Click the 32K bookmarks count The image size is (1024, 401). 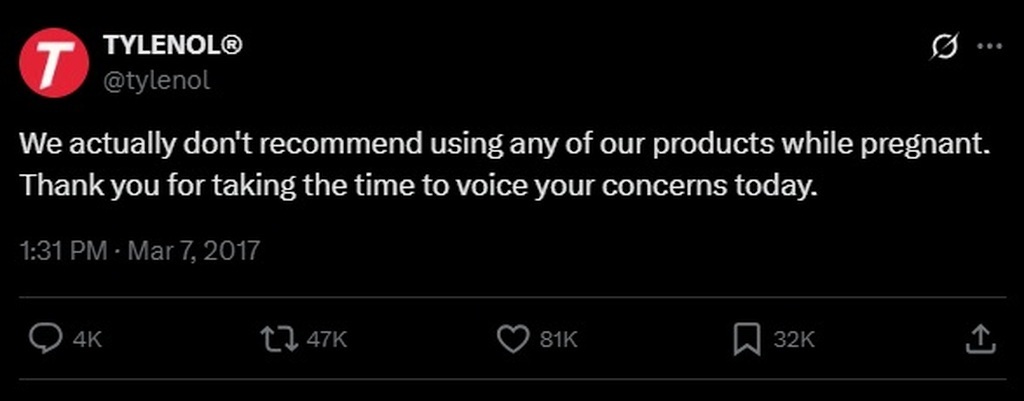click(795, 340)
